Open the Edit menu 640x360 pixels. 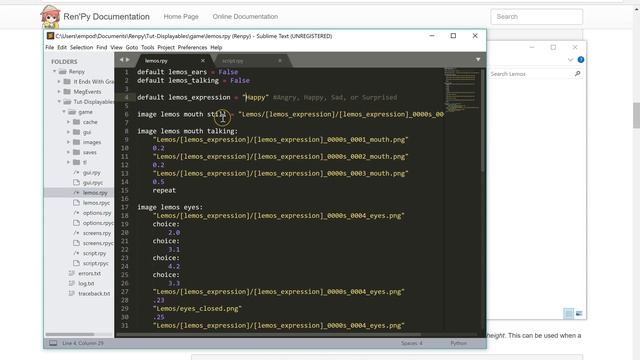[x=62, y=47]
